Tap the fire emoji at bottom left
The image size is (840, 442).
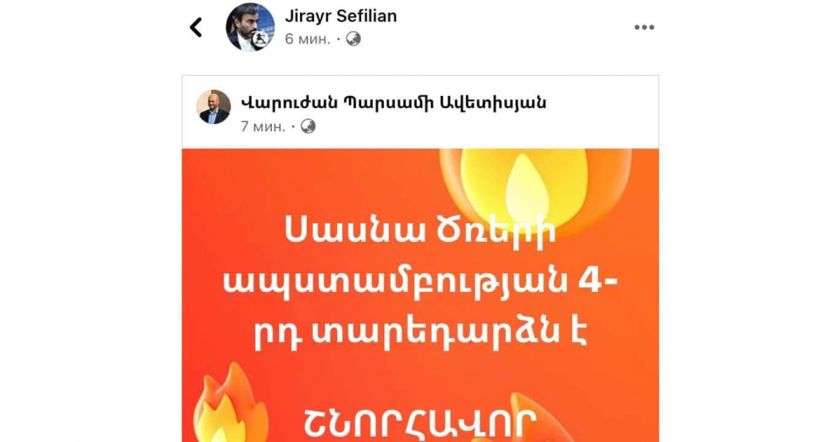229,405
